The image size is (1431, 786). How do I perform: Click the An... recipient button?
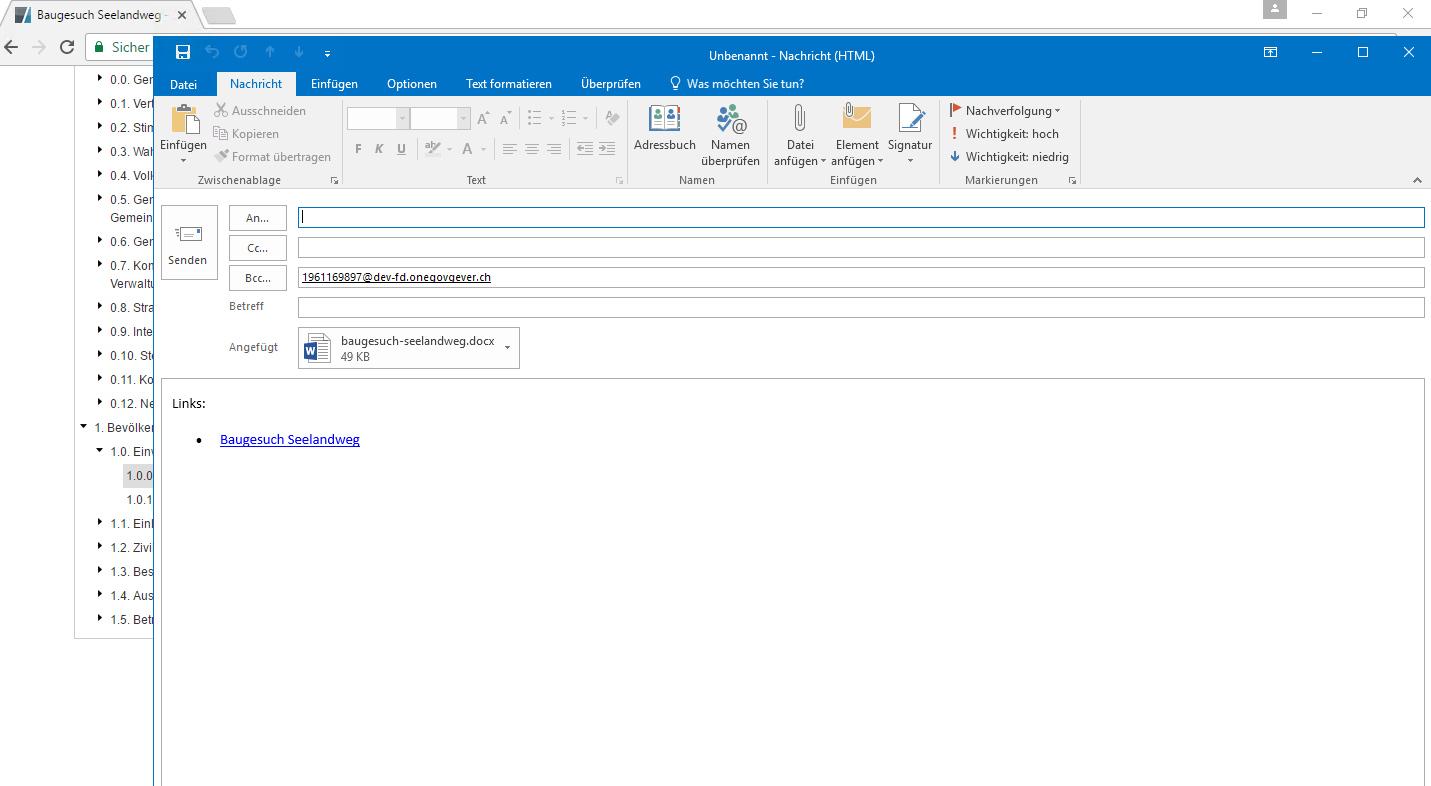(258, 217)
